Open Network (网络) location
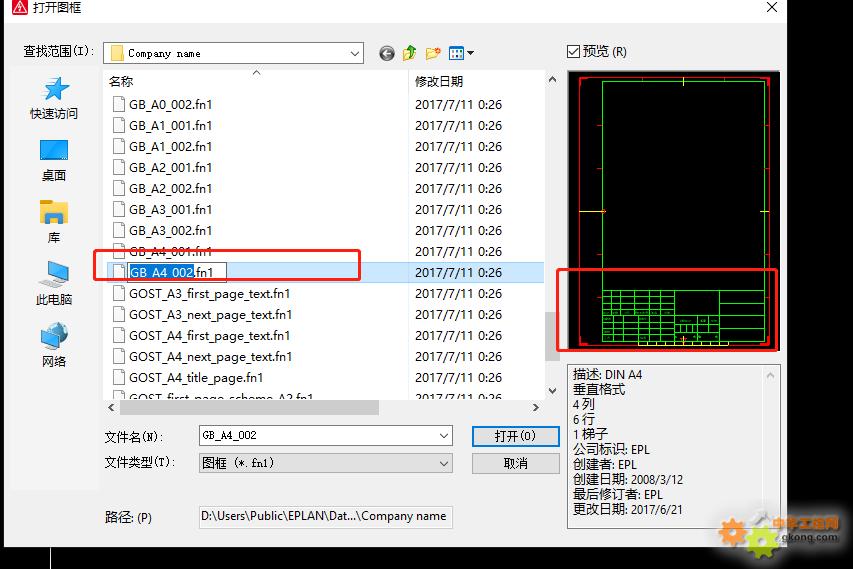Image resolution: width=853 pixels, height=569 pixels. 54,345
